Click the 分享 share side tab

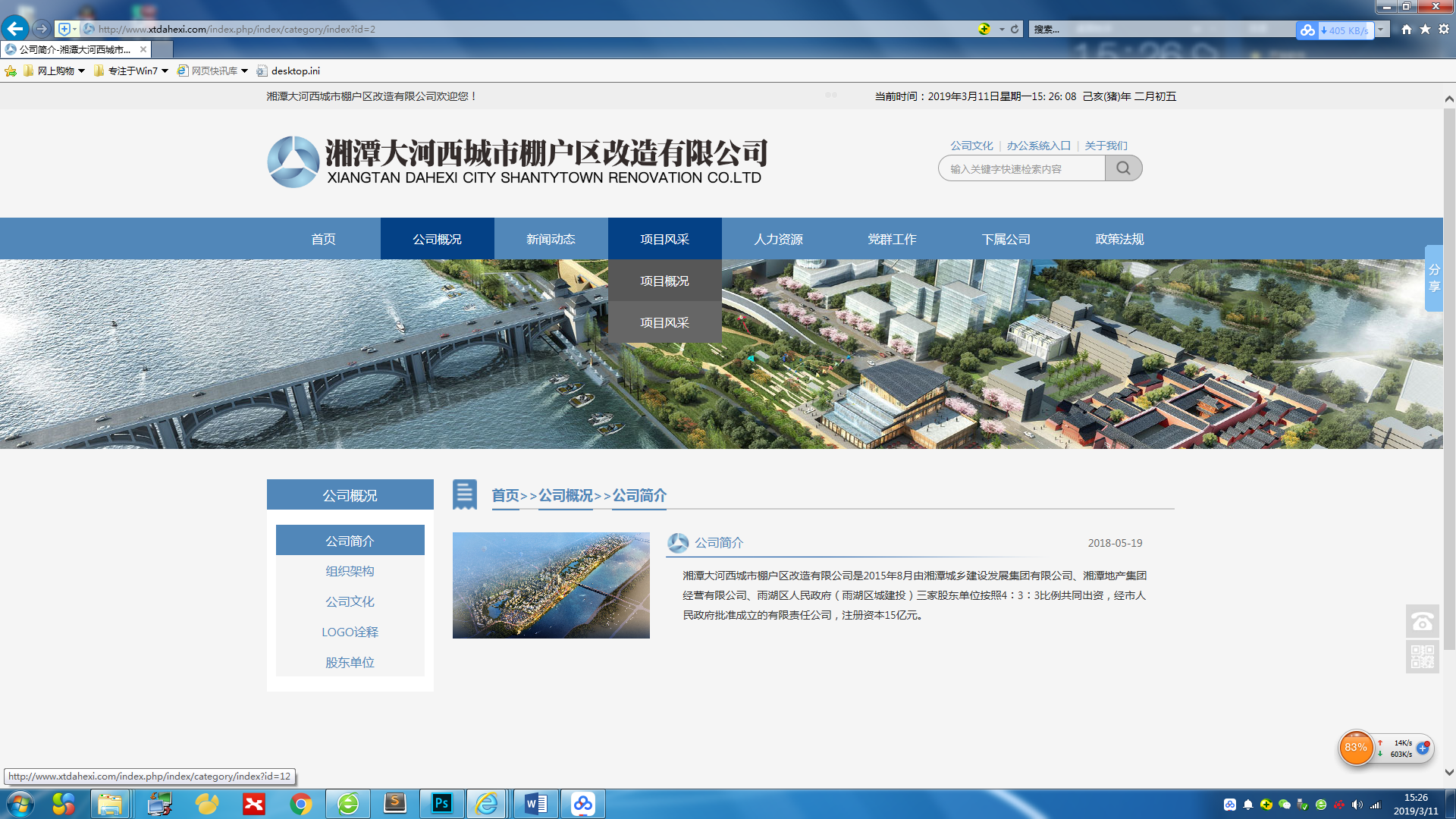click(1433, 278)
